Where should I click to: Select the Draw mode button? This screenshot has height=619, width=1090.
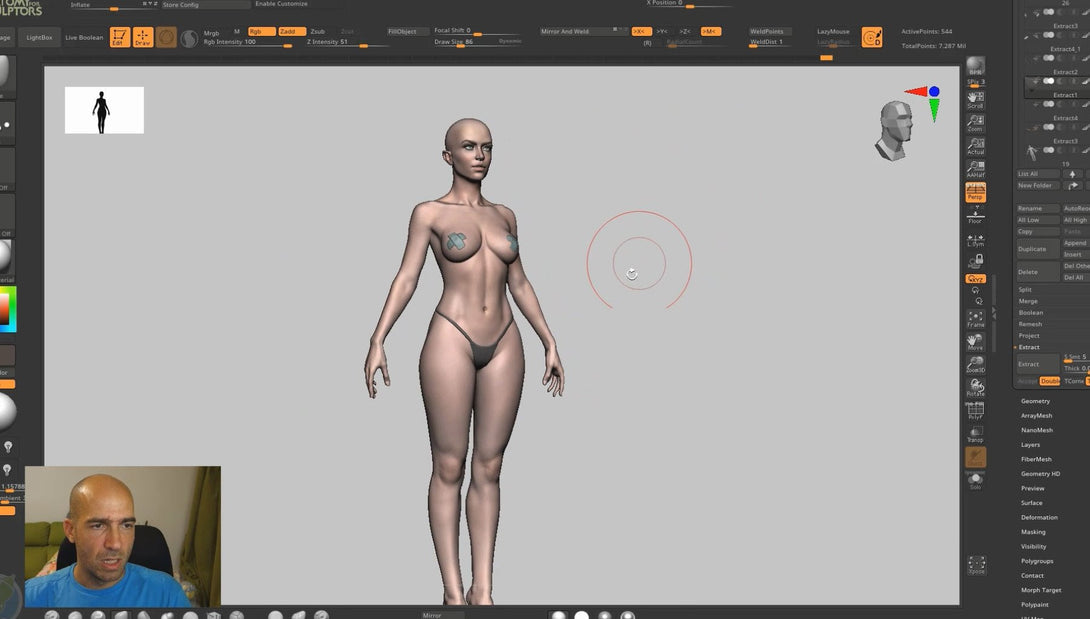point(143,38)
